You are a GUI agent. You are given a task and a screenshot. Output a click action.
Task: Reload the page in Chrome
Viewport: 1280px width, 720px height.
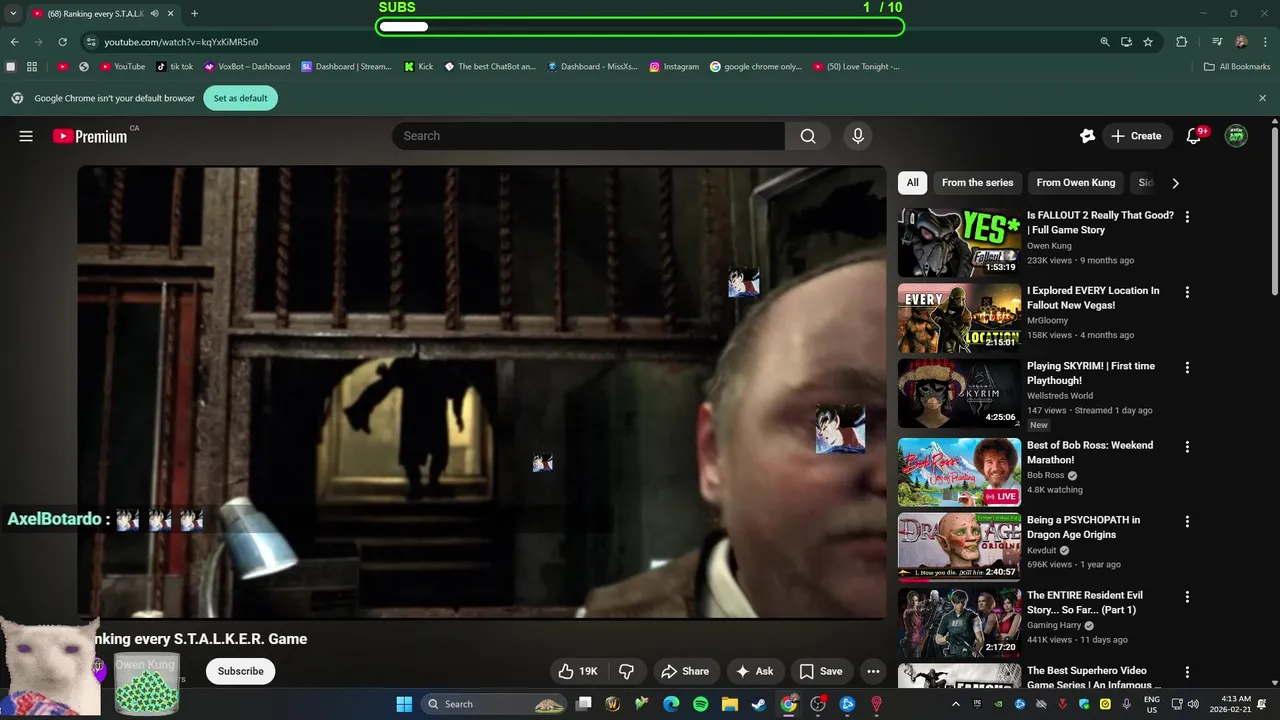click(x=62, y=42)
